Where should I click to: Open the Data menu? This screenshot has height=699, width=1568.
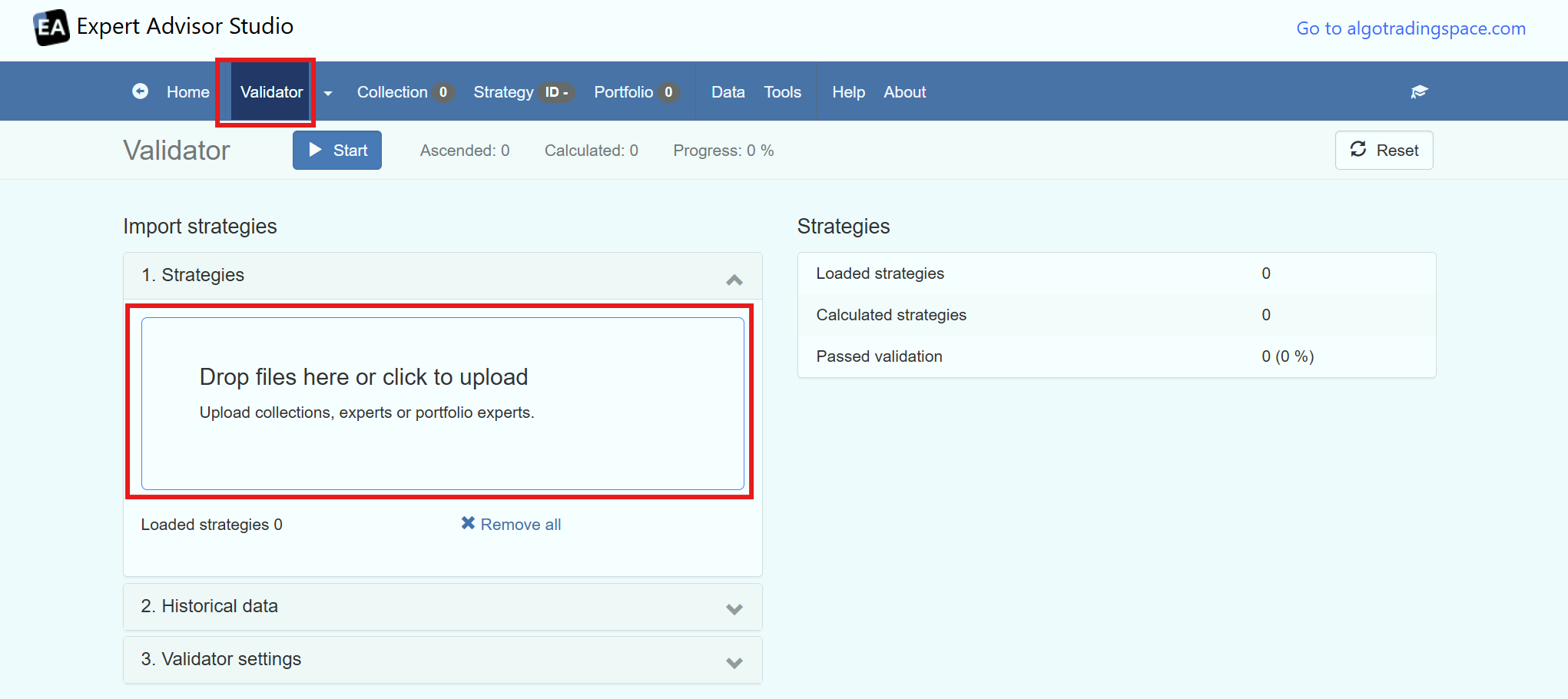click(728, 92)
